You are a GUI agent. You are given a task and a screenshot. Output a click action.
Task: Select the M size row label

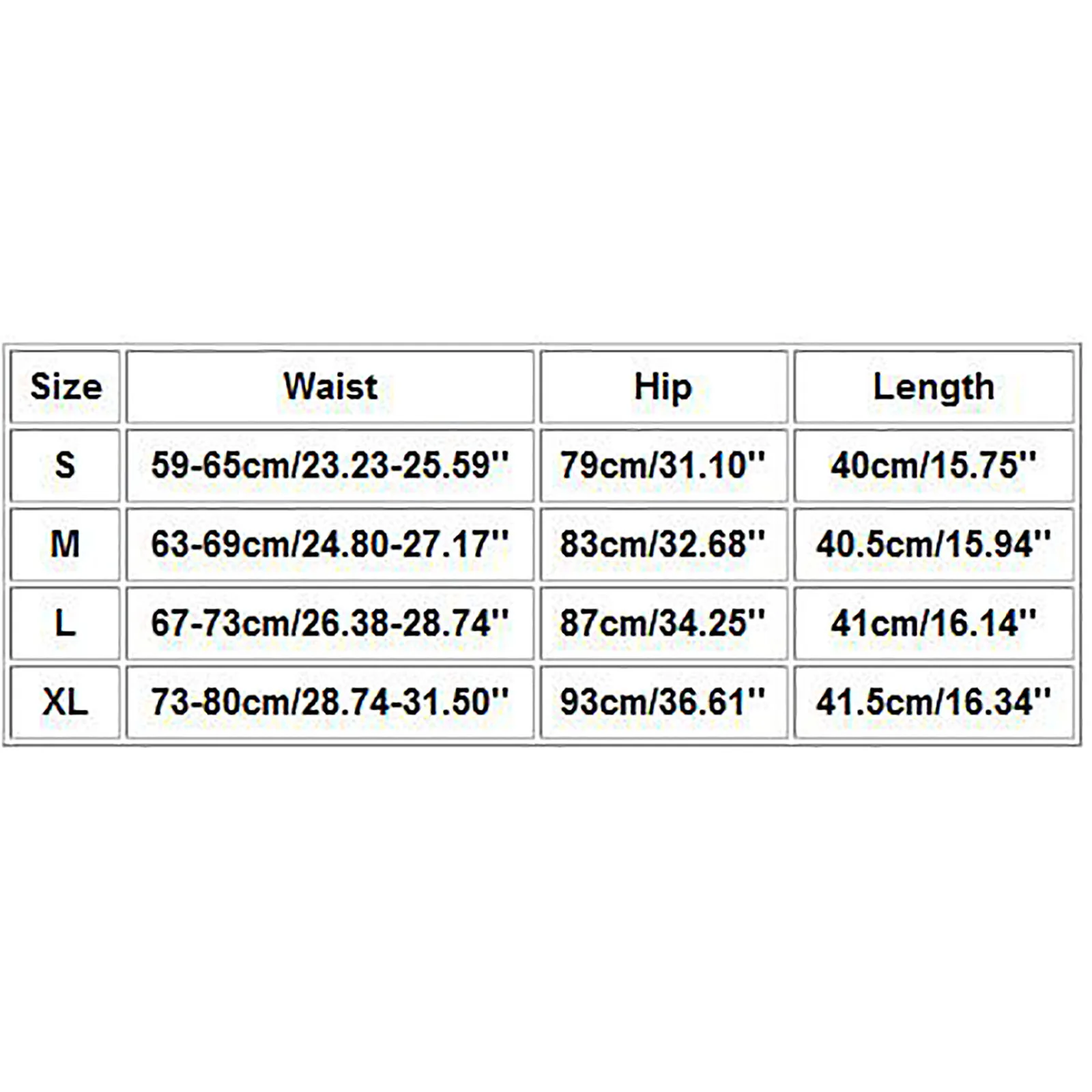point(66,545)
